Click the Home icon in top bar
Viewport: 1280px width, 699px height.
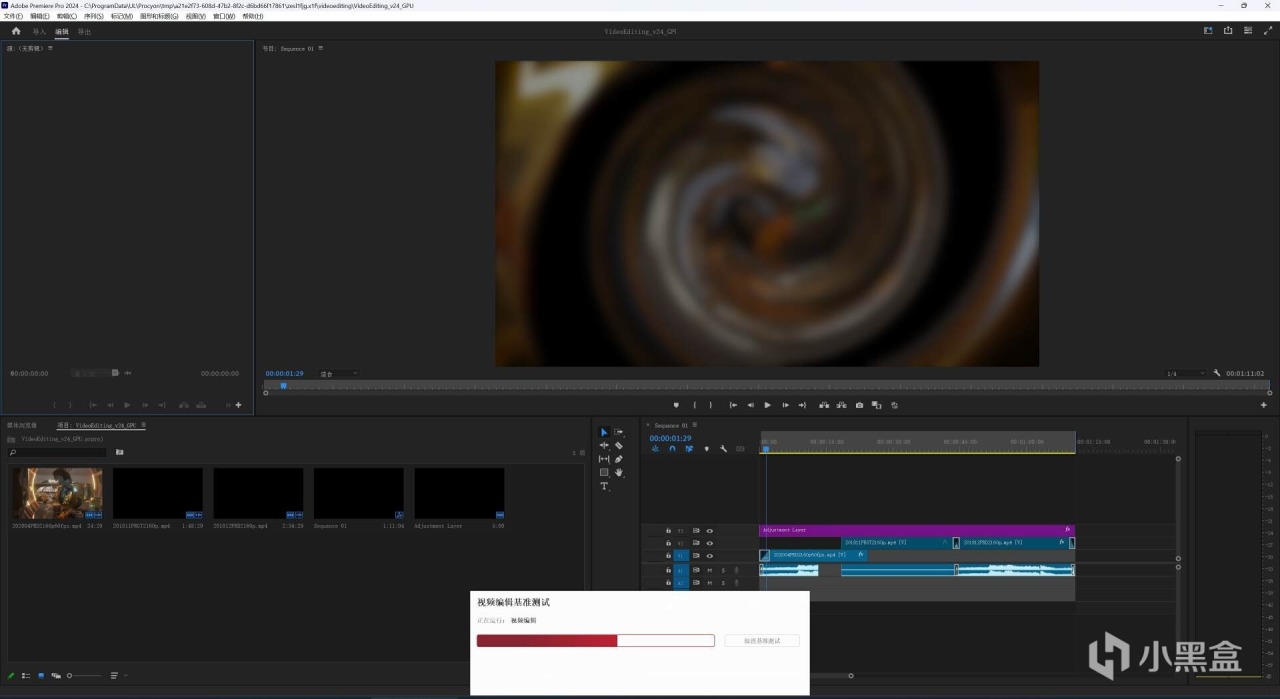(16, 31)
